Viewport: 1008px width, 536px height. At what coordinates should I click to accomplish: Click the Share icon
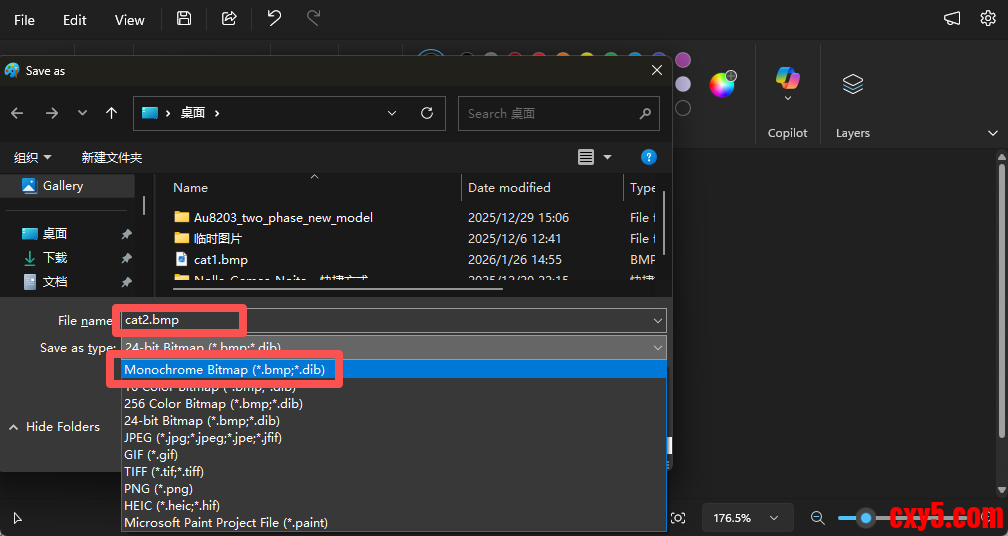click(x=229, y=19)
